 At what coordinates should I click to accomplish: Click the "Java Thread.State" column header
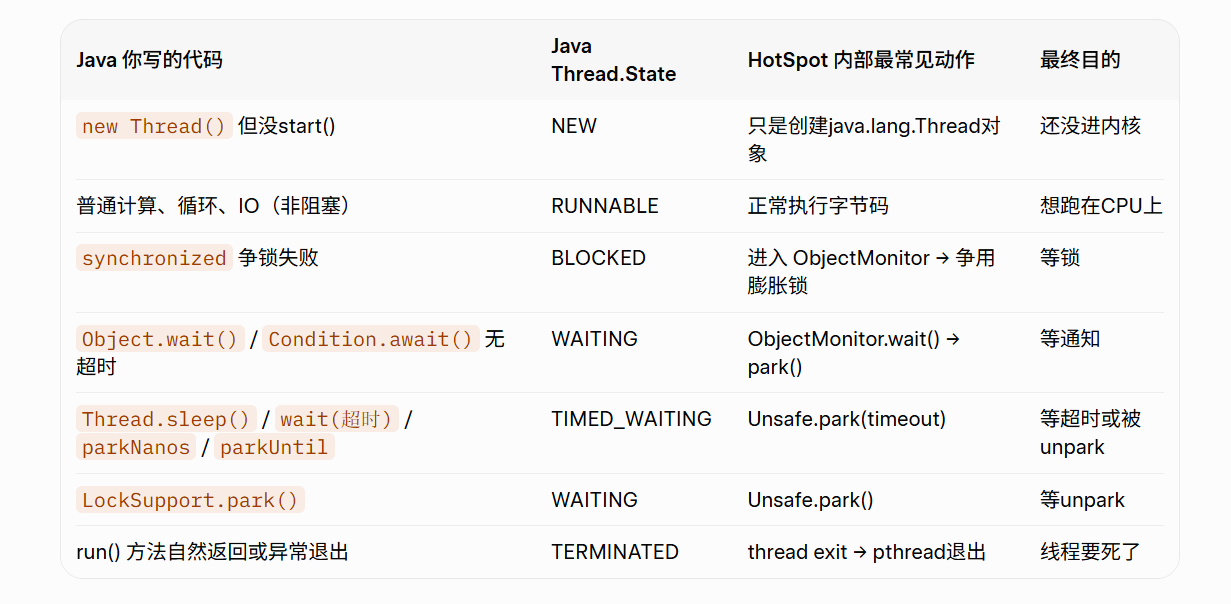click(613, 60)
